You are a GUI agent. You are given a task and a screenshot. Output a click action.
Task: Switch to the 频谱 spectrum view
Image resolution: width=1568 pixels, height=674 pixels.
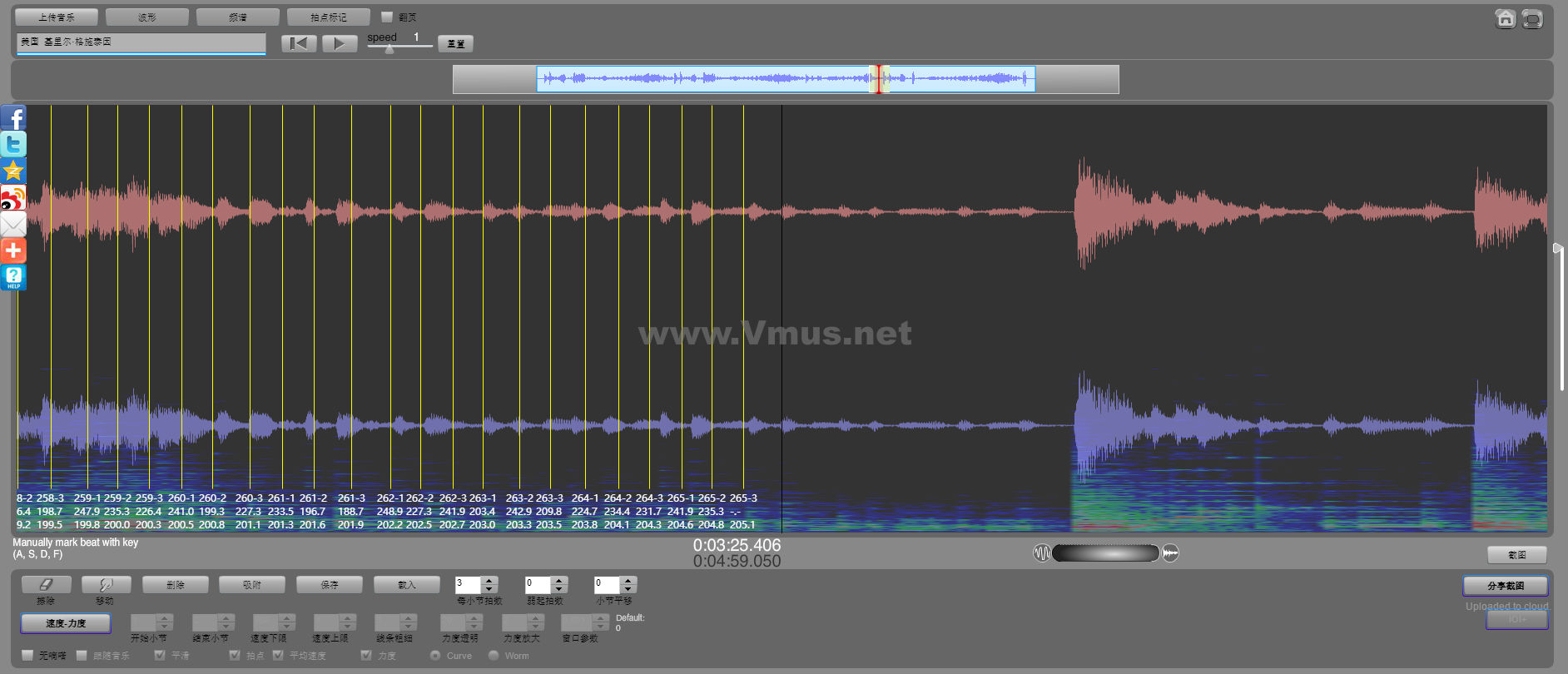click(238, 17)
